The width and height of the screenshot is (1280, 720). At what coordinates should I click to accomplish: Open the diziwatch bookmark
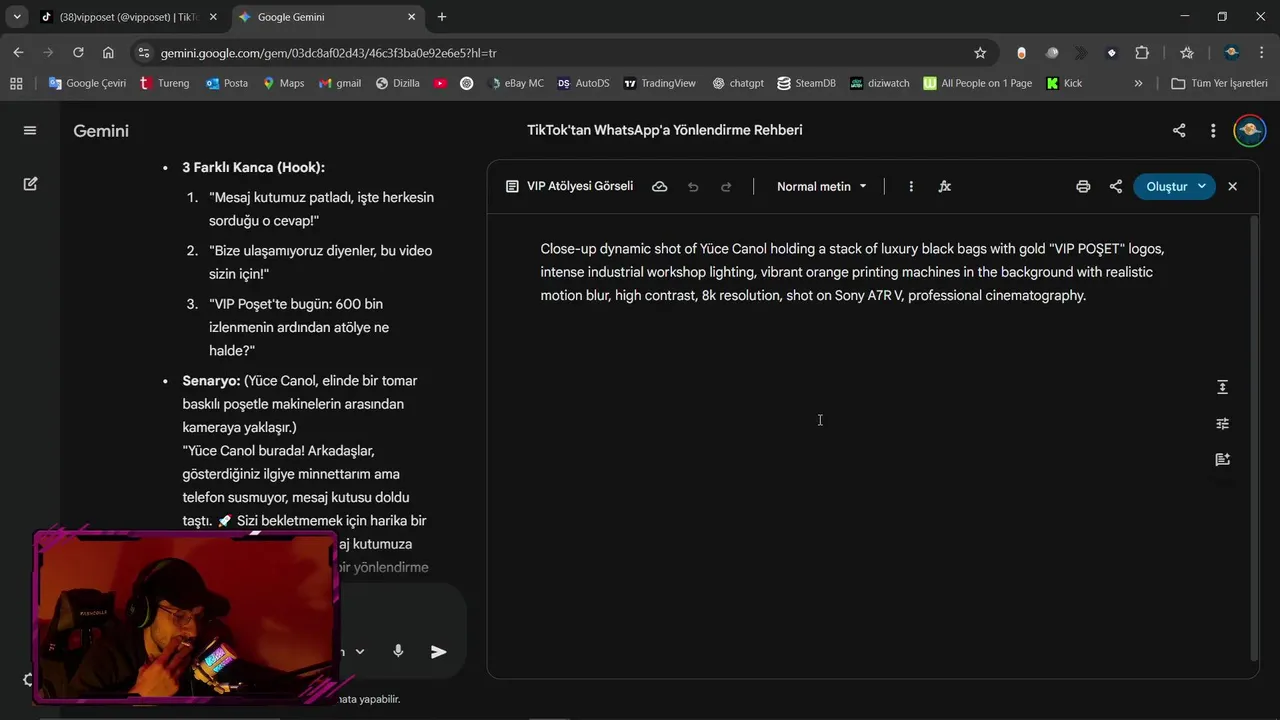point(879,83)
